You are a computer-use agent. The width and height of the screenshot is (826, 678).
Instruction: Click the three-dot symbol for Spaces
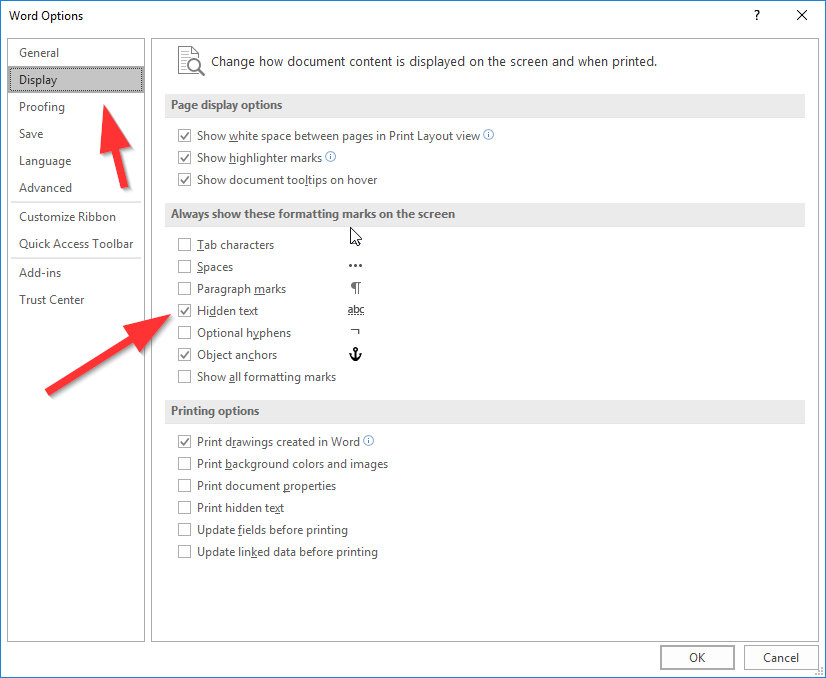pos(356,266)
